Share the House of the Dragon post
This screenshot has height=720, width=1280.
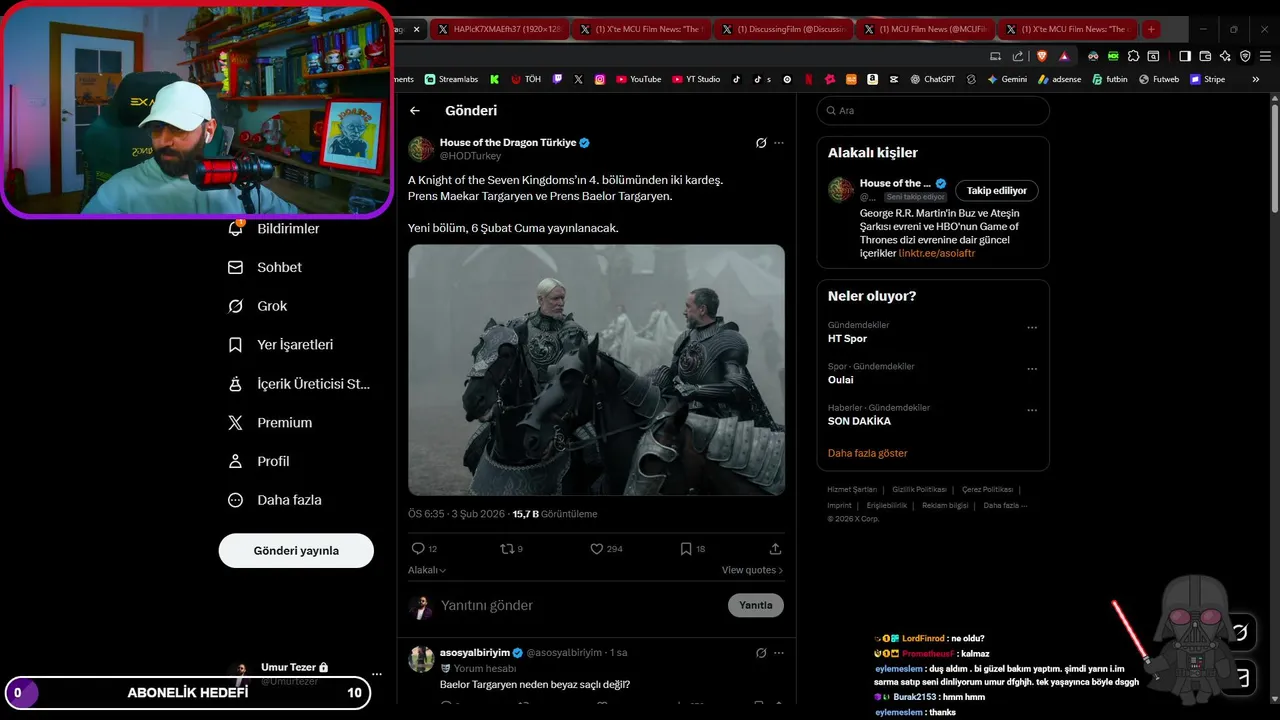coord(775,549)
